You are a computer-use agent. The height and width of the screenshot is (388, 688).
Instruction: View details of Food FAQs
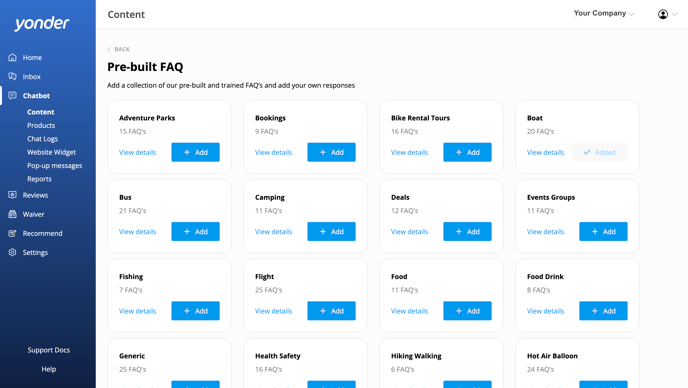409,311
